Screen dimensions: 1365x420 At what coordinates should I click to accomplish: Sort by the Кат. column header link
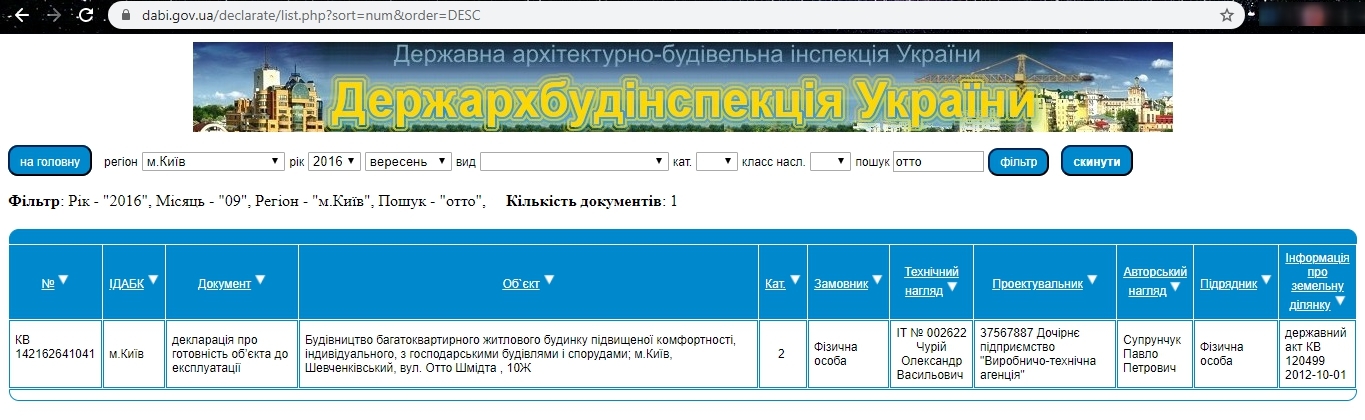tap(775, 284)
